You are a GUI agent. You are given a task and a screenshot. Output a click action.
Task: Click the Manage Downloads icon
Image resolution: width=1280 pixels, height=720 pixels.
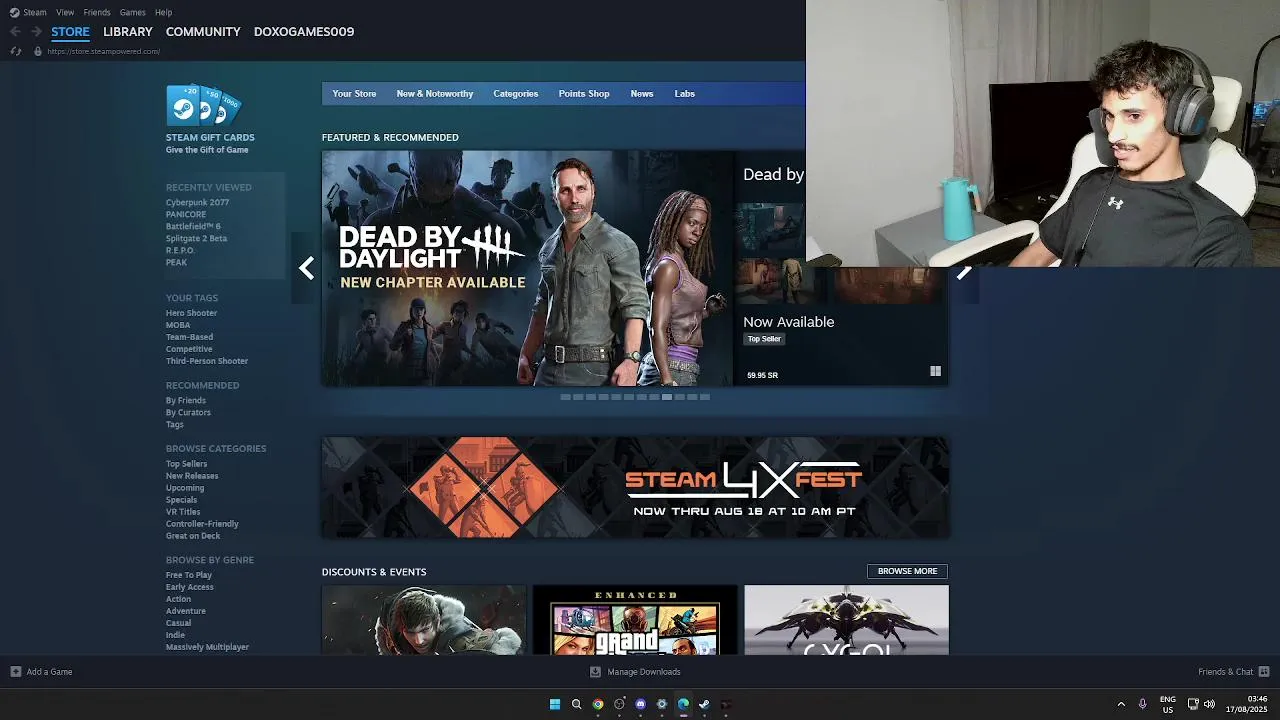pos(595,672)
